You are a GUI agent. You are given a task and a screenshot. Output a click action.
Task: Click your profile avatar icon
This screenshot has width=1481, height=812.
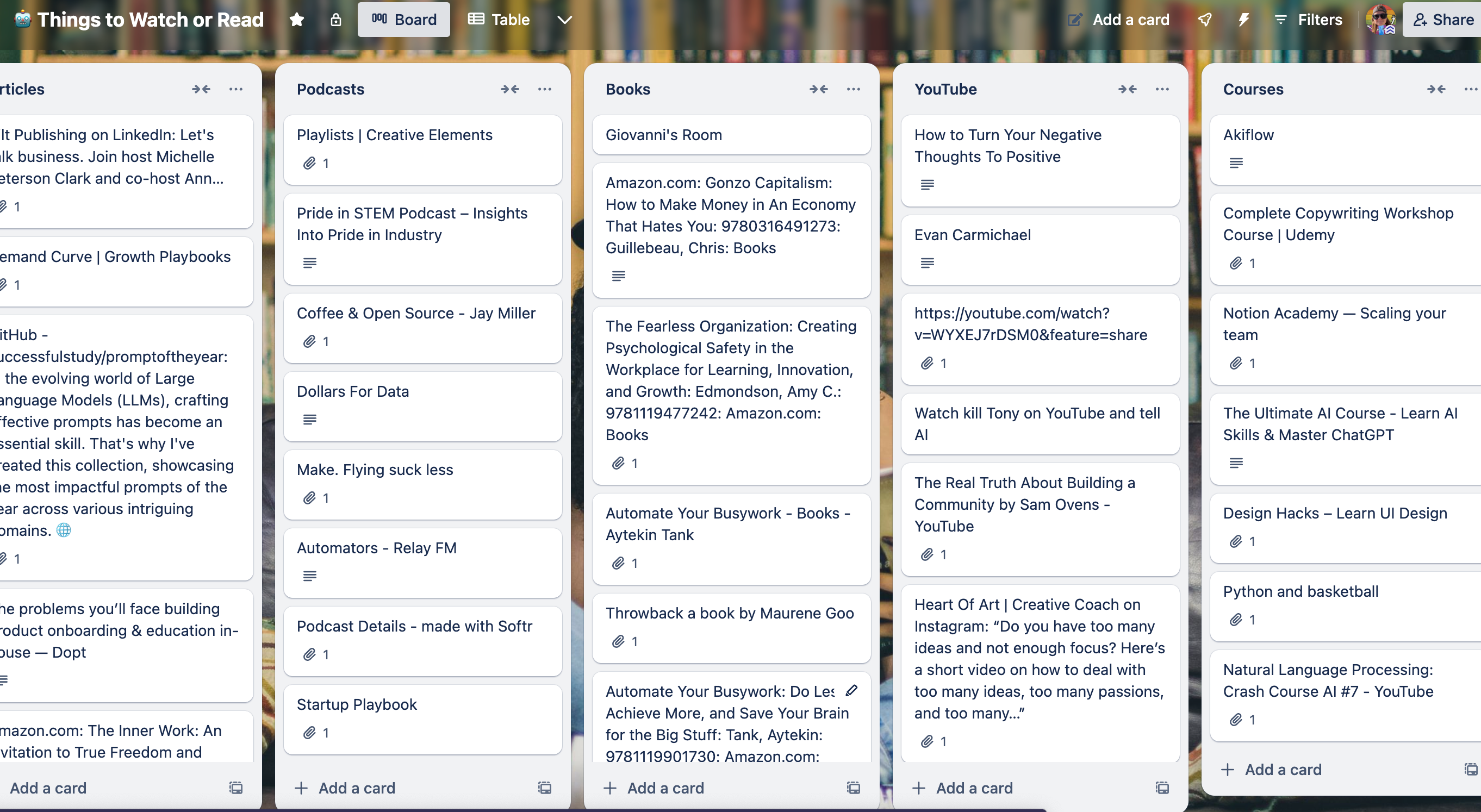[x=1381, y=19]
